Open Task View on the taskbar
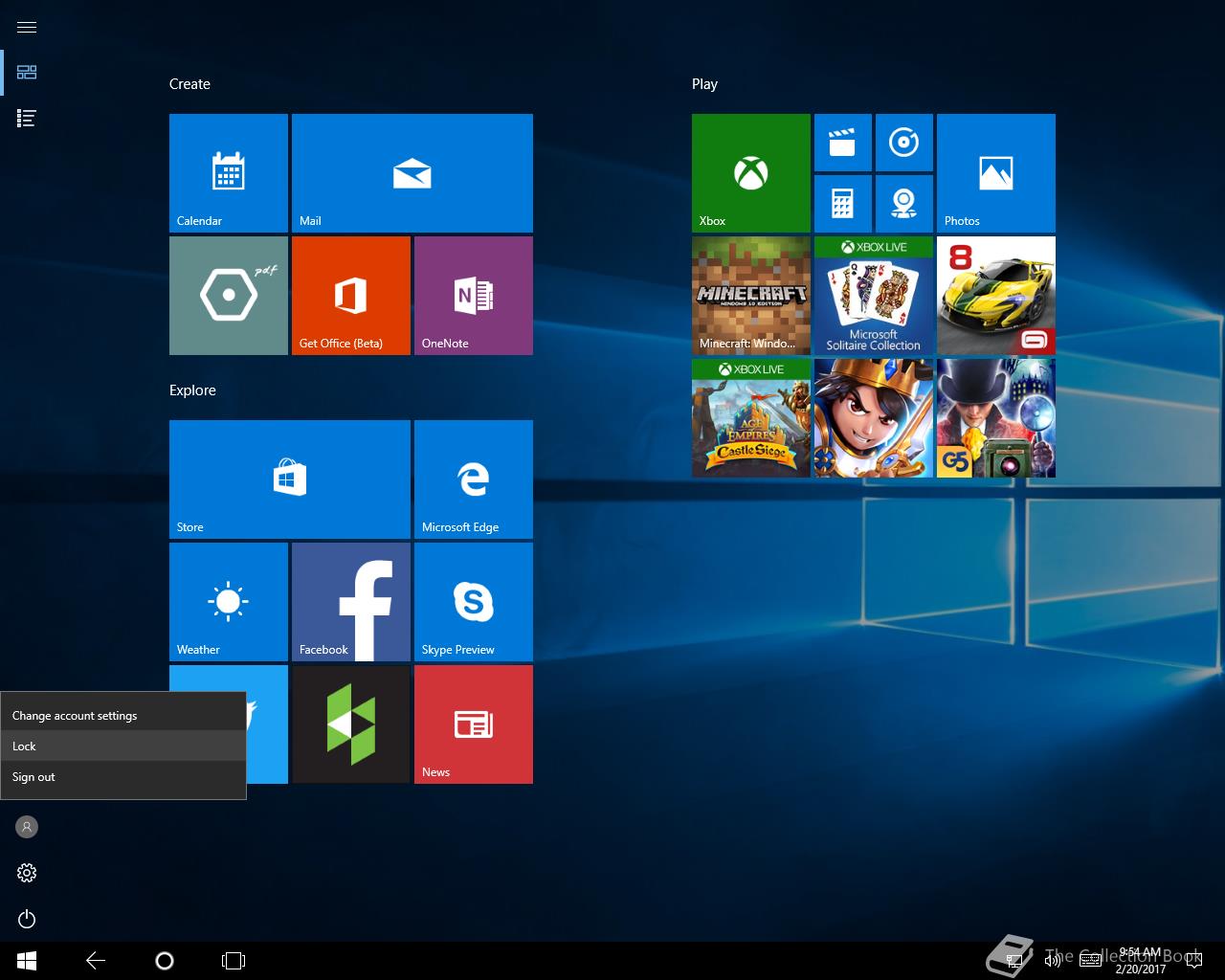This screenshot has height=980, width=1225. (x=234, y=961)
